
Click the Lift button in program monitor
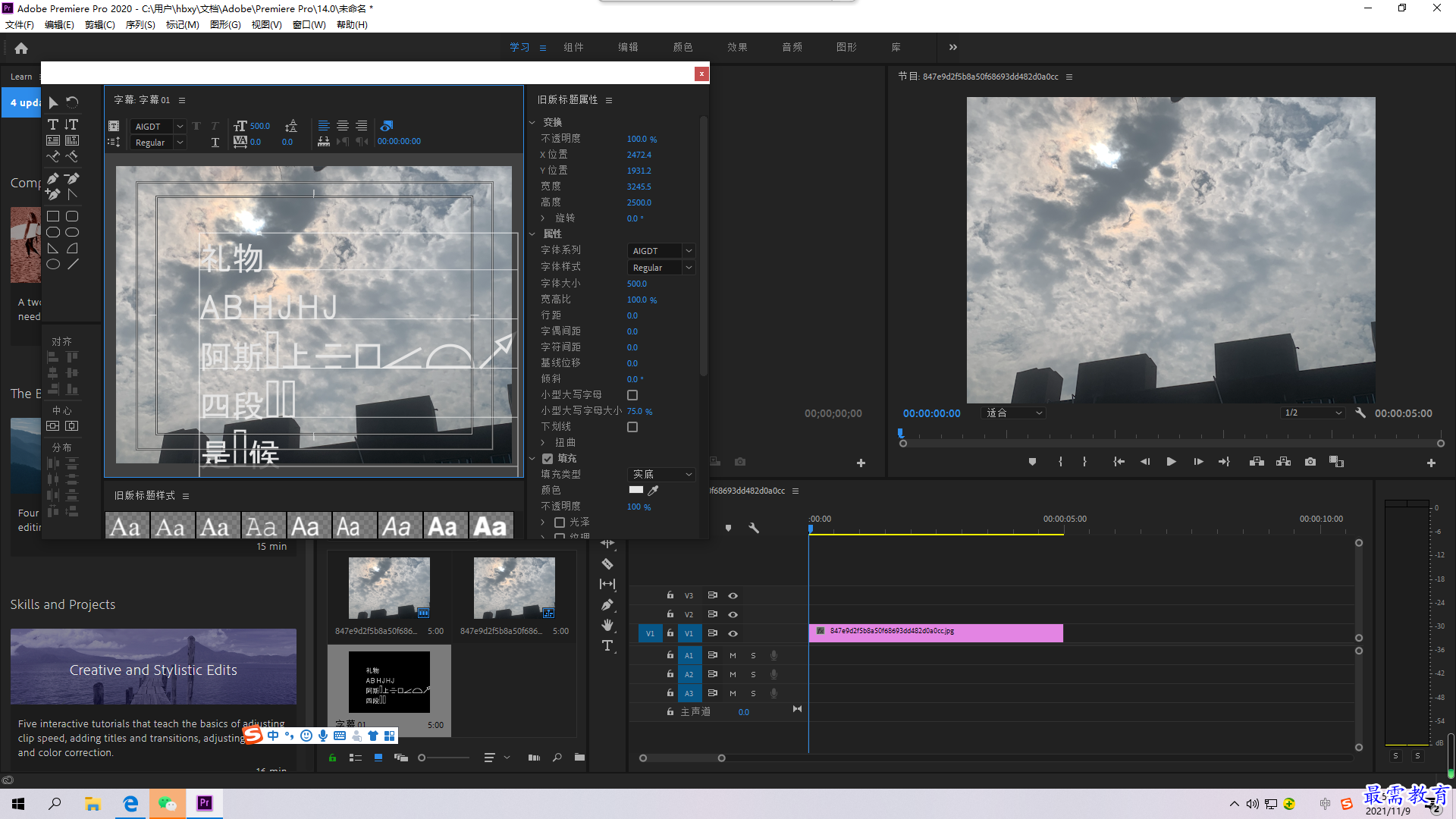pos(1257,462)
